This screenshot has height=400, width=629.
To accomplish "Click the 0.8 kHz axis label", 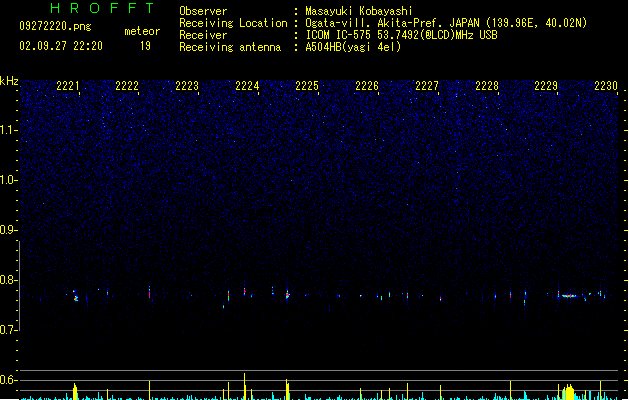I will (8, 280).
